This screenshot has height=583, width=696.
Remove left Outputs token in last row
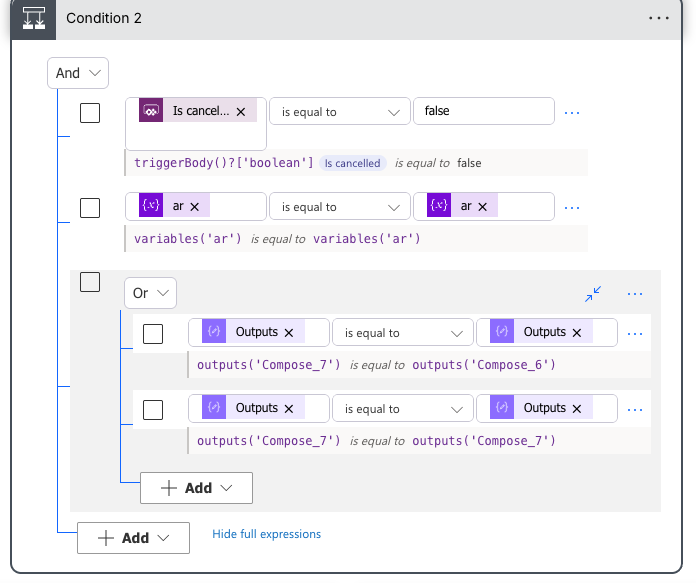289,409
